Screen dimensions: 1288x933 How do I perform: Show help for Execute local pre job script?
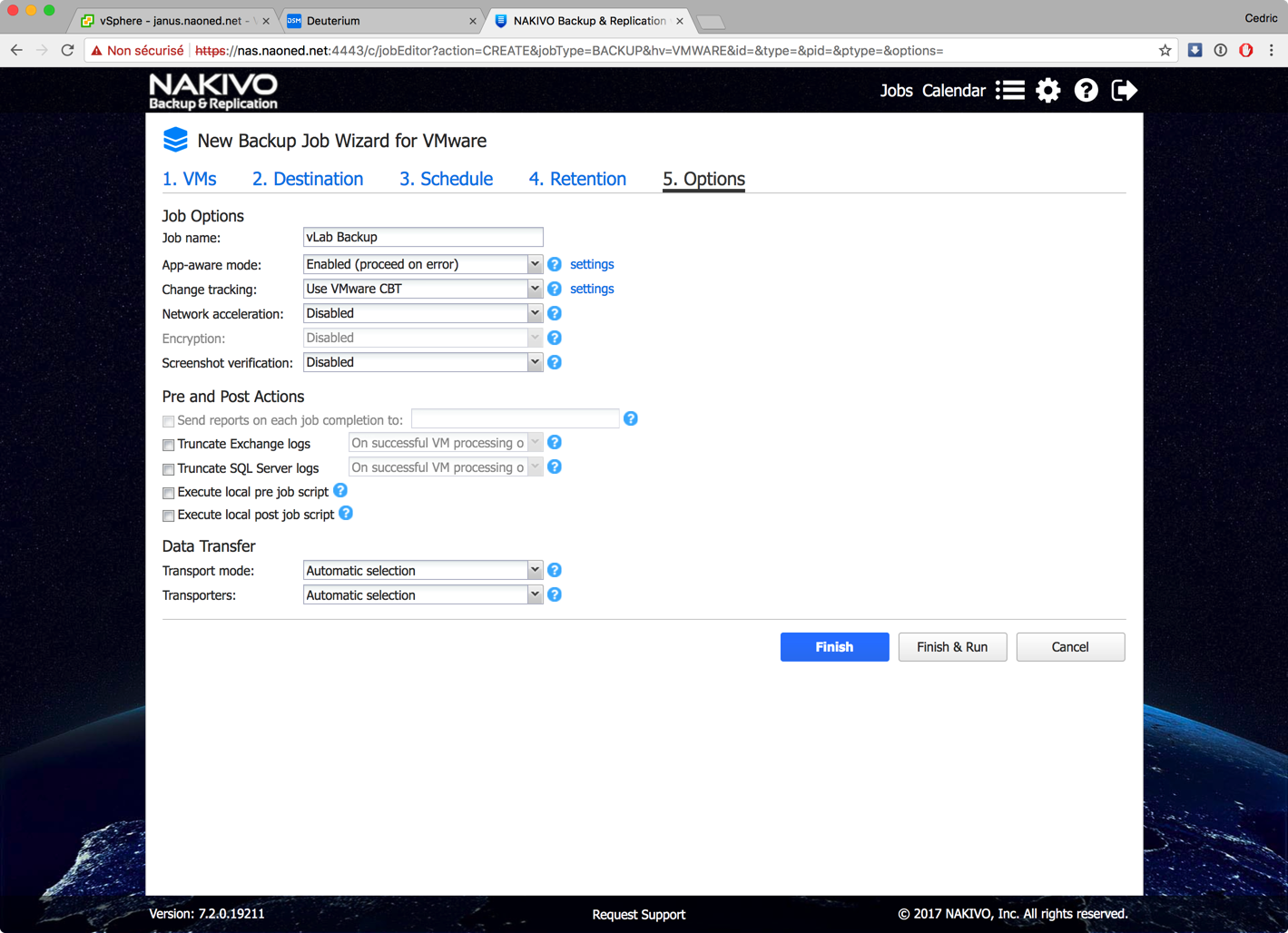click(x=340, y=491)
